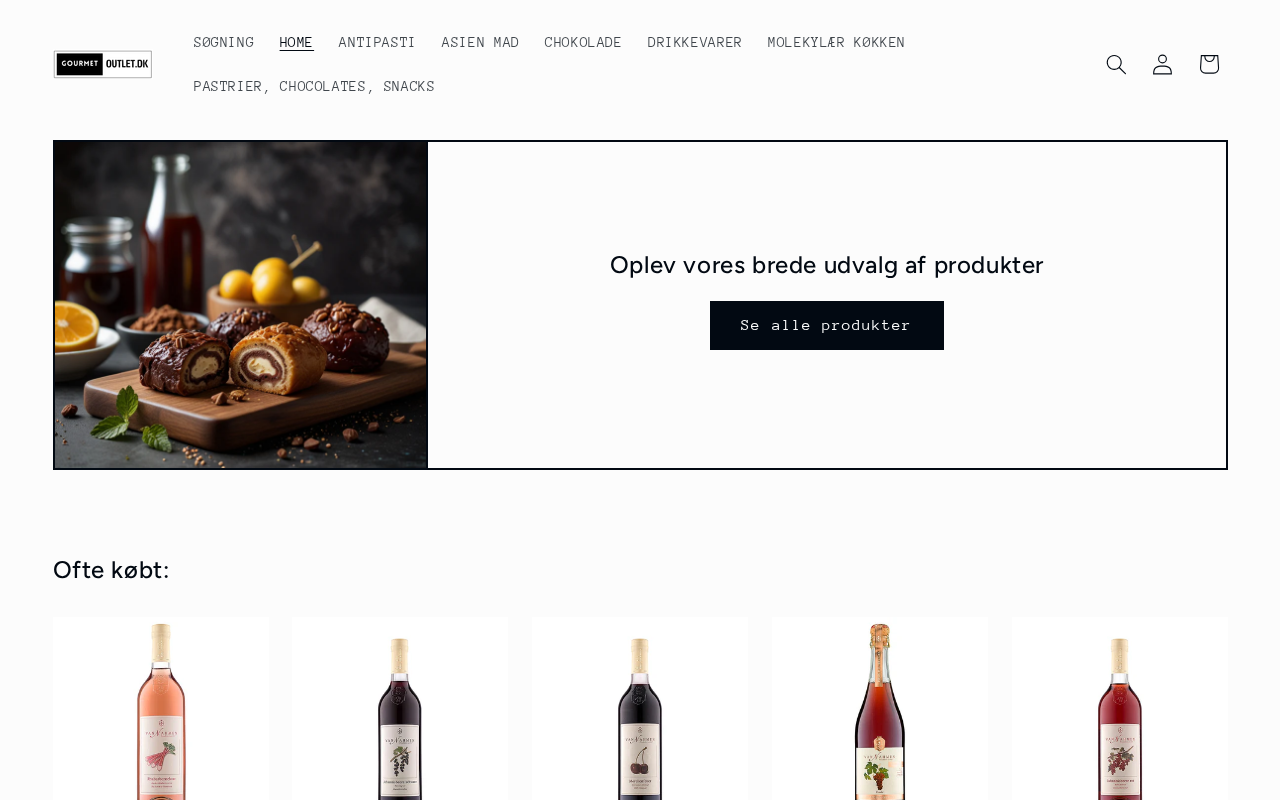Open ASIEN MAD category
The height and width of the screenshot is (800, 1280).
480,42
